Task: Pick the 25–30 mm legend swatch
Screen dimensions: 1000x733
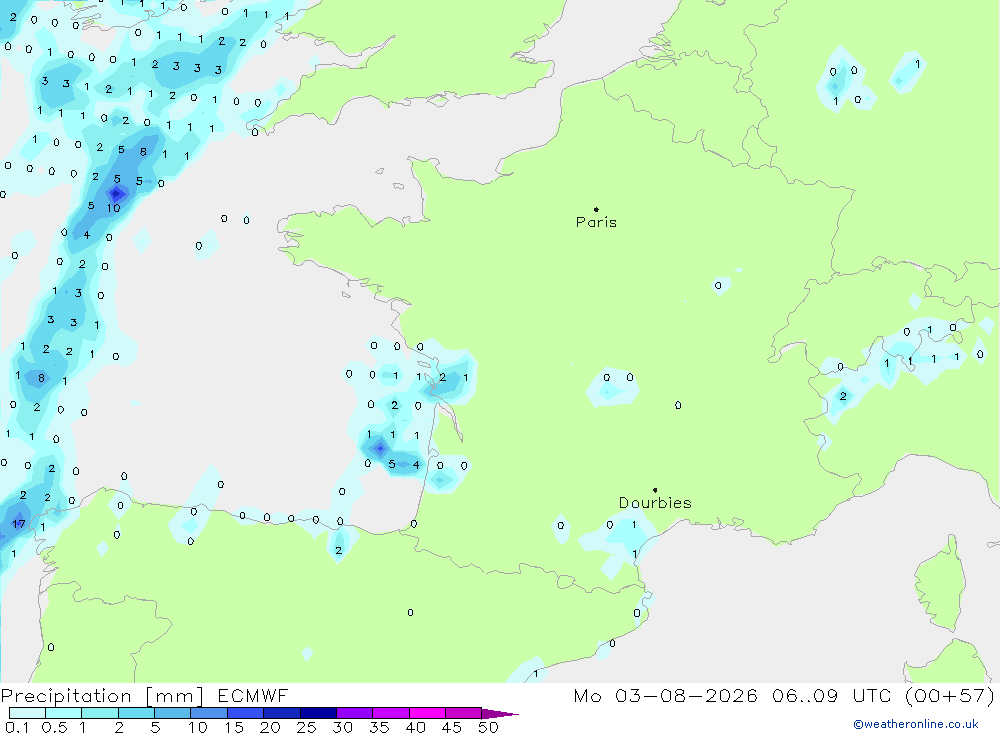Action: point(318,713)
